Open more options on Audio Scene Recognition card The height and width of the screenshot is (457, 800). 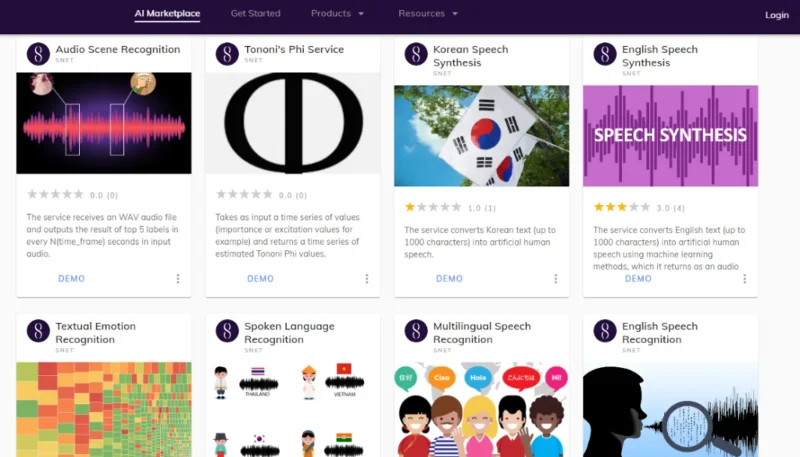(x=178, y=278)
